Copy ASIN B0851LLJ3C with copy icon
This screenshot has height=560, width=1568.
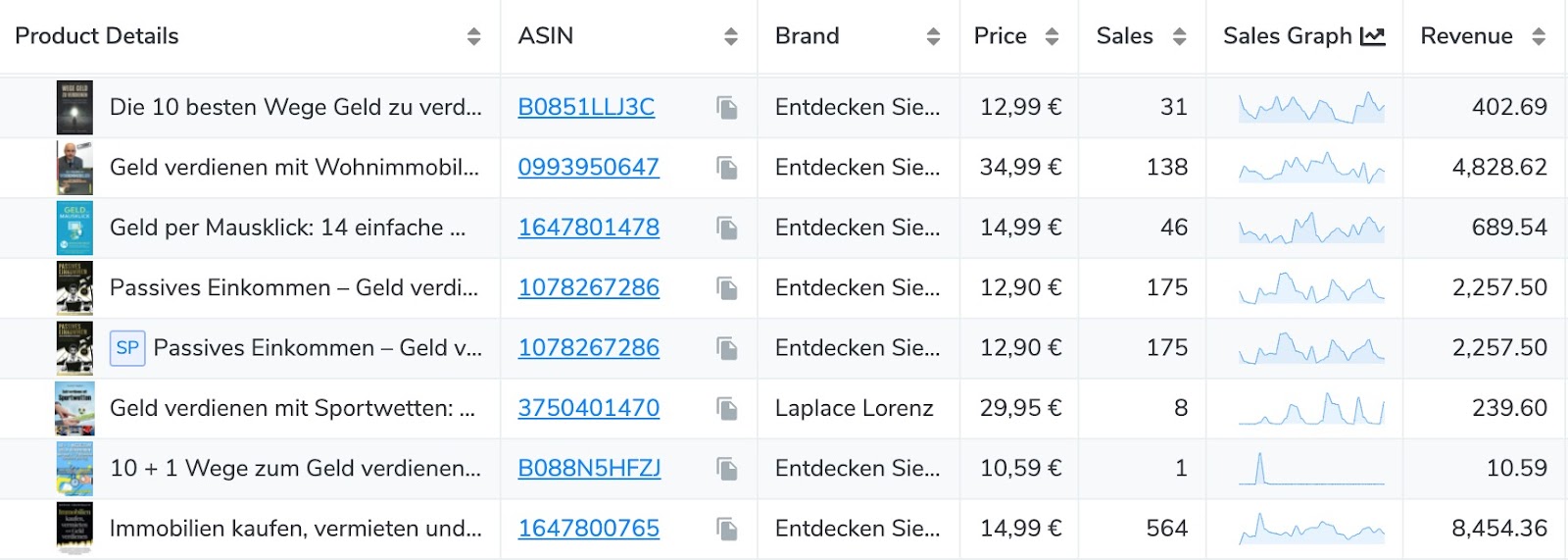(726, 107)
